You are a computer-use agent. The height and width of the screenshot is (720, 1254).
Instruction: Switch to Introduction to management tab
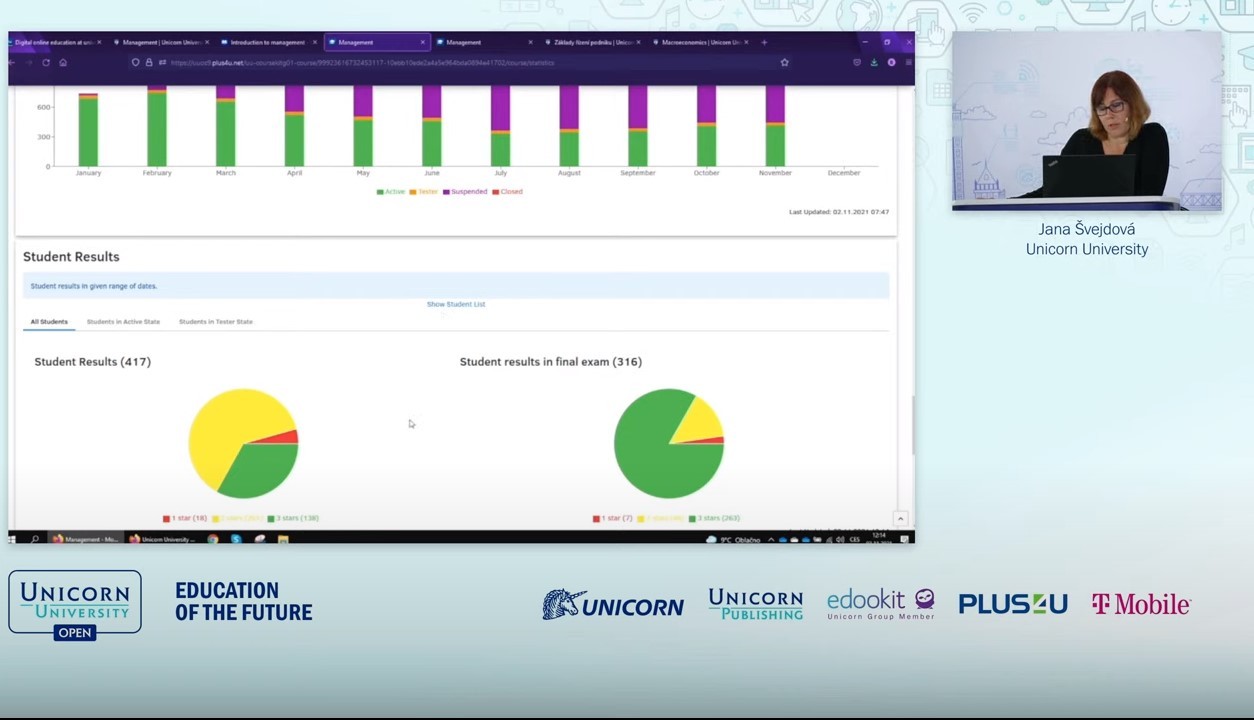267,42
